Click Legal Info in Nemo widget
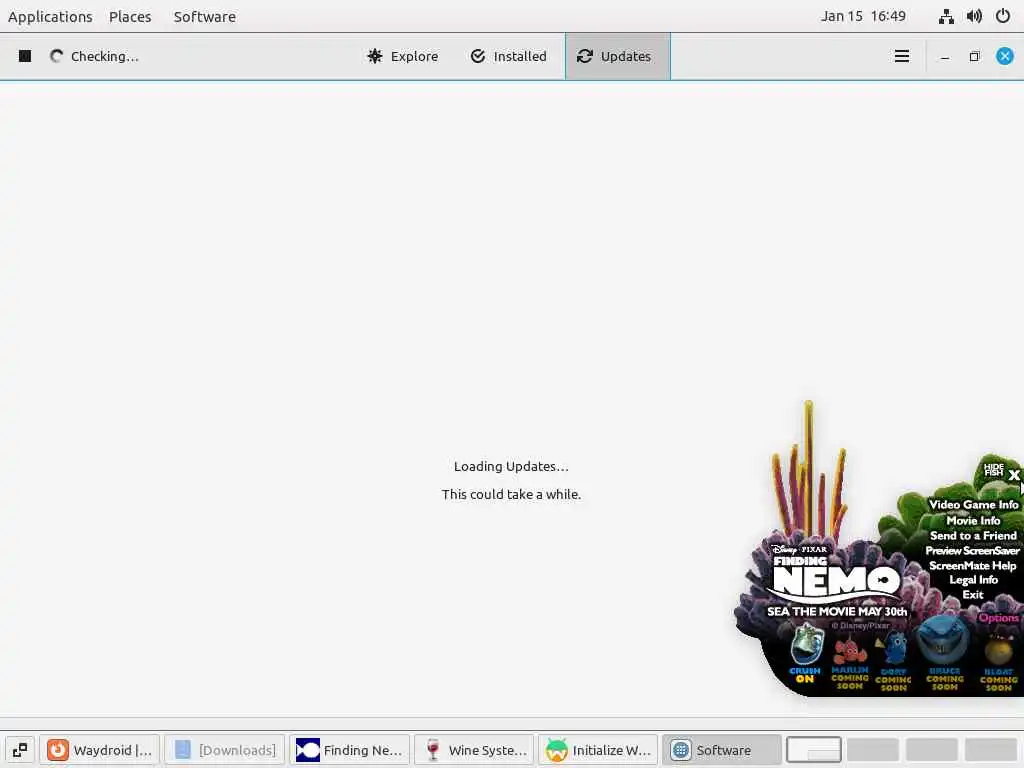1024x768 pixels. pos(973,580)
